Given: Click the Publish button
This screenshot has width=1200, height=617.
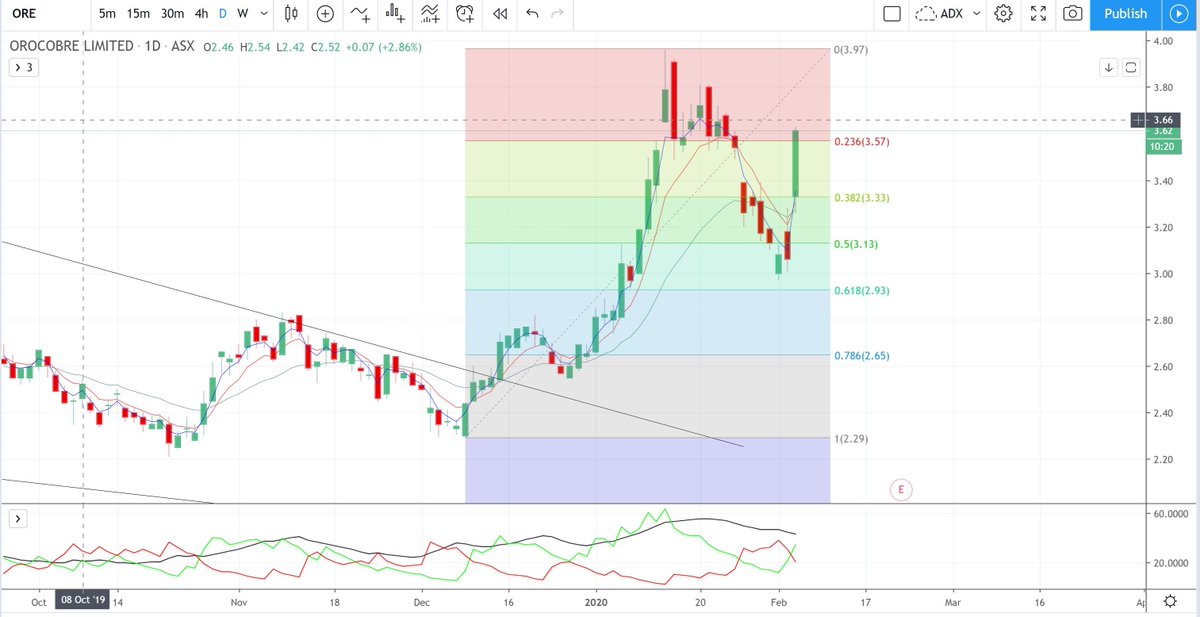Looking at the screenshot, I should coord(1125,14).
